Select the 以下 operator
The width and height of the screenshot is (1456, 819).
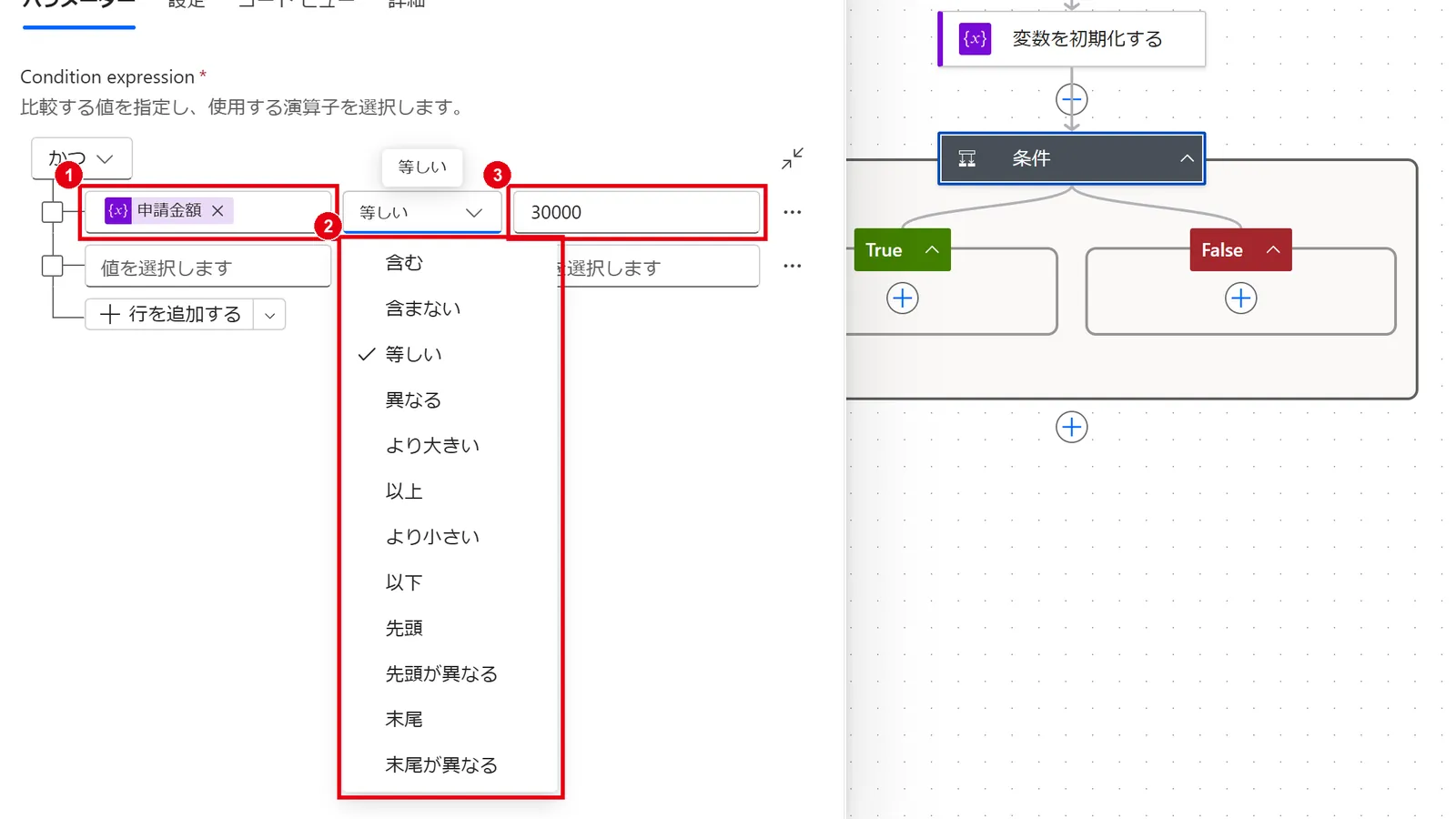[450, 582]
